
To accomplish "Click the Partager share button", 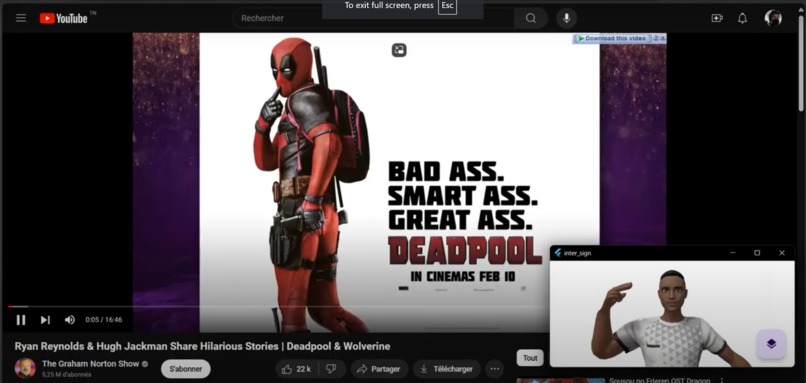I will point(379,369).
